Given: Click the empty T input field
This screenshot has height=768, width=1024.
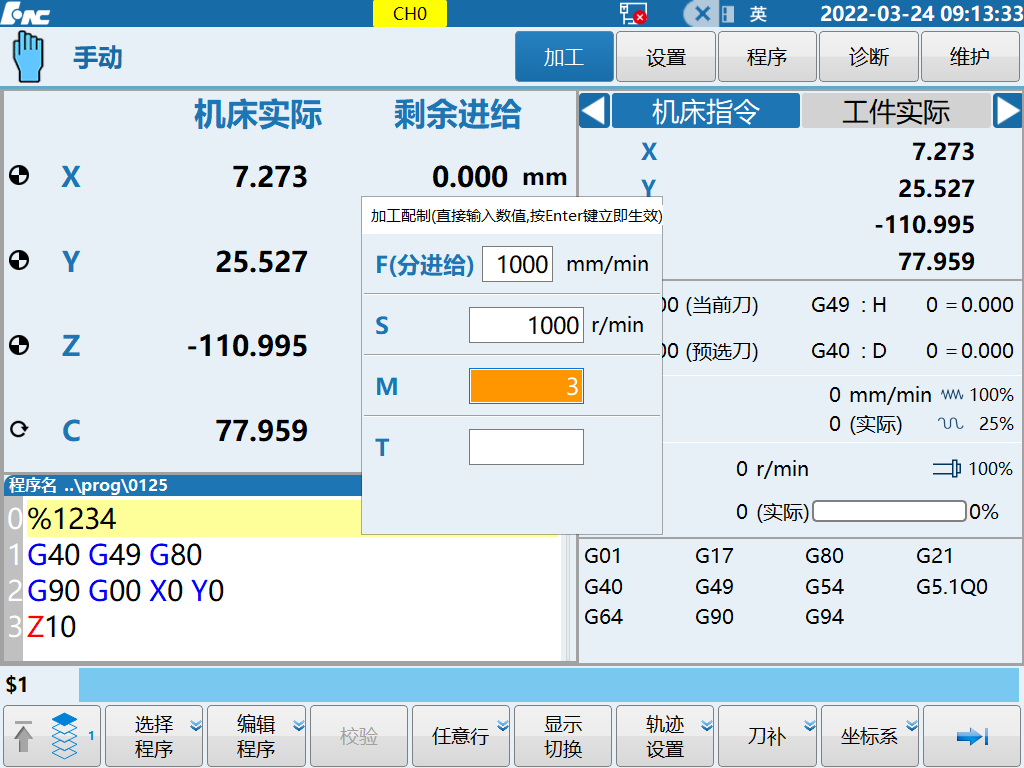Looking at the screenshot, I should pyautogui.click(x=526, y=447).
